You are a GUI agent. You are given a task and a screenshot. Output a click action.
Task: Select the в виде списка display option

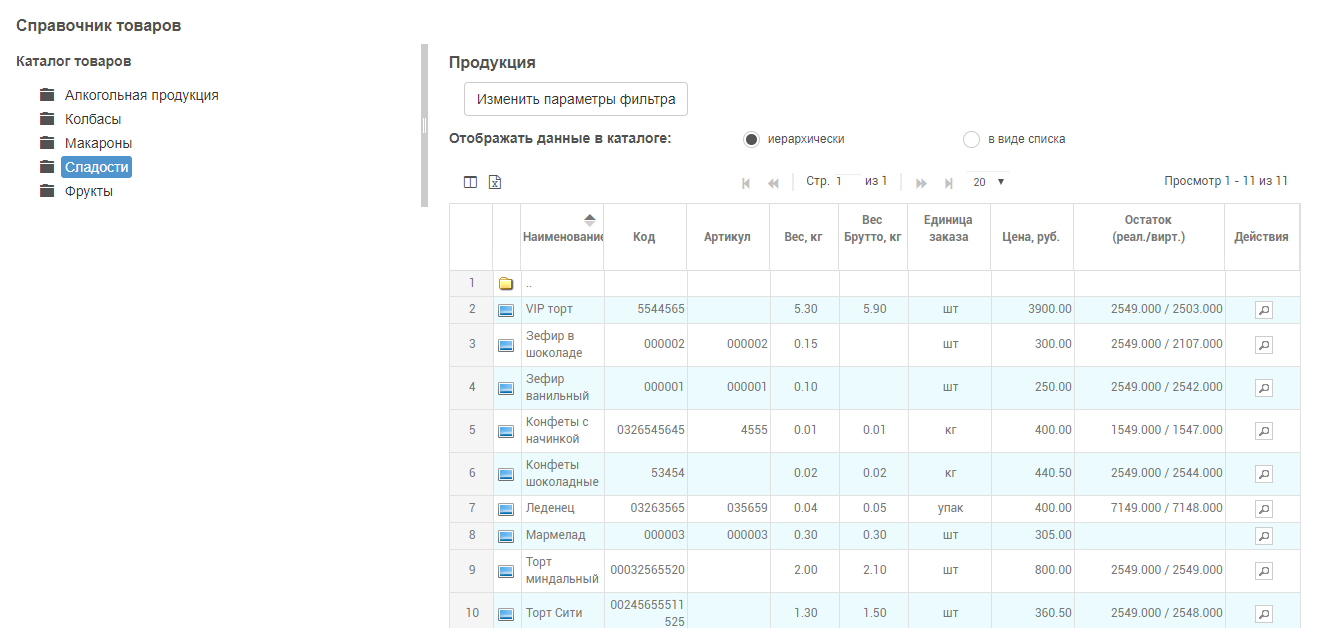971,140
